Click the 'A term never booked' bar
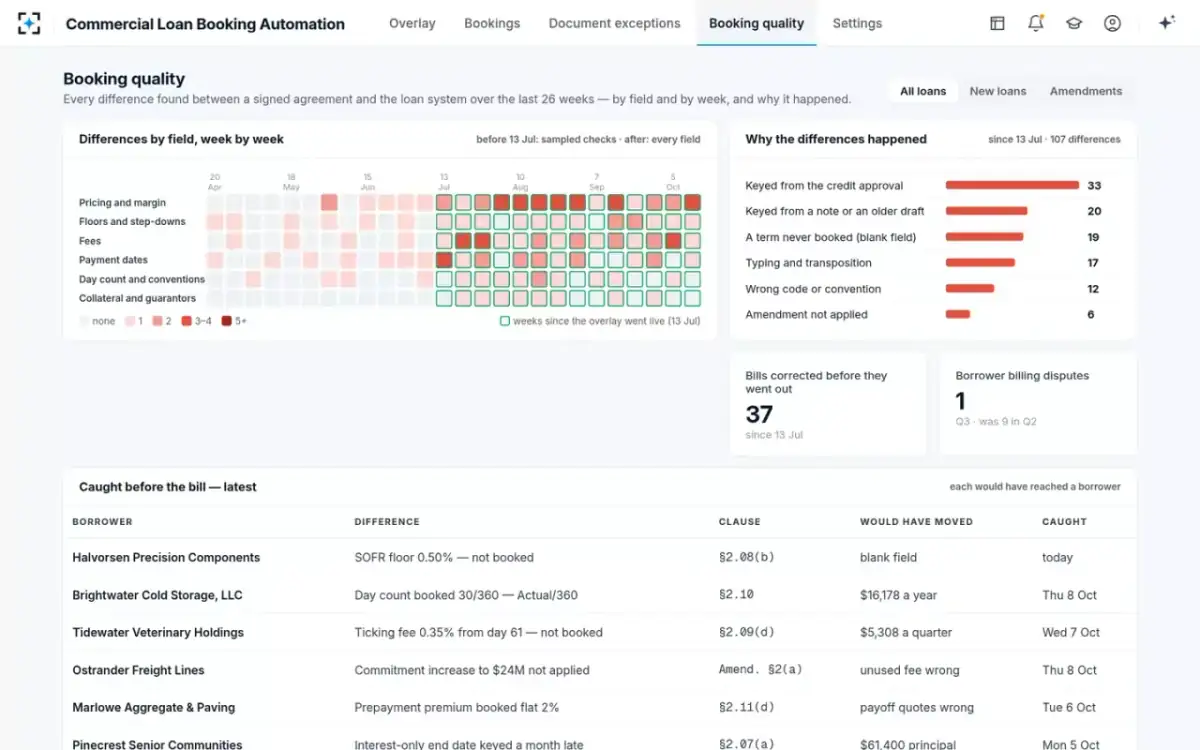 (x=985, y=237)
